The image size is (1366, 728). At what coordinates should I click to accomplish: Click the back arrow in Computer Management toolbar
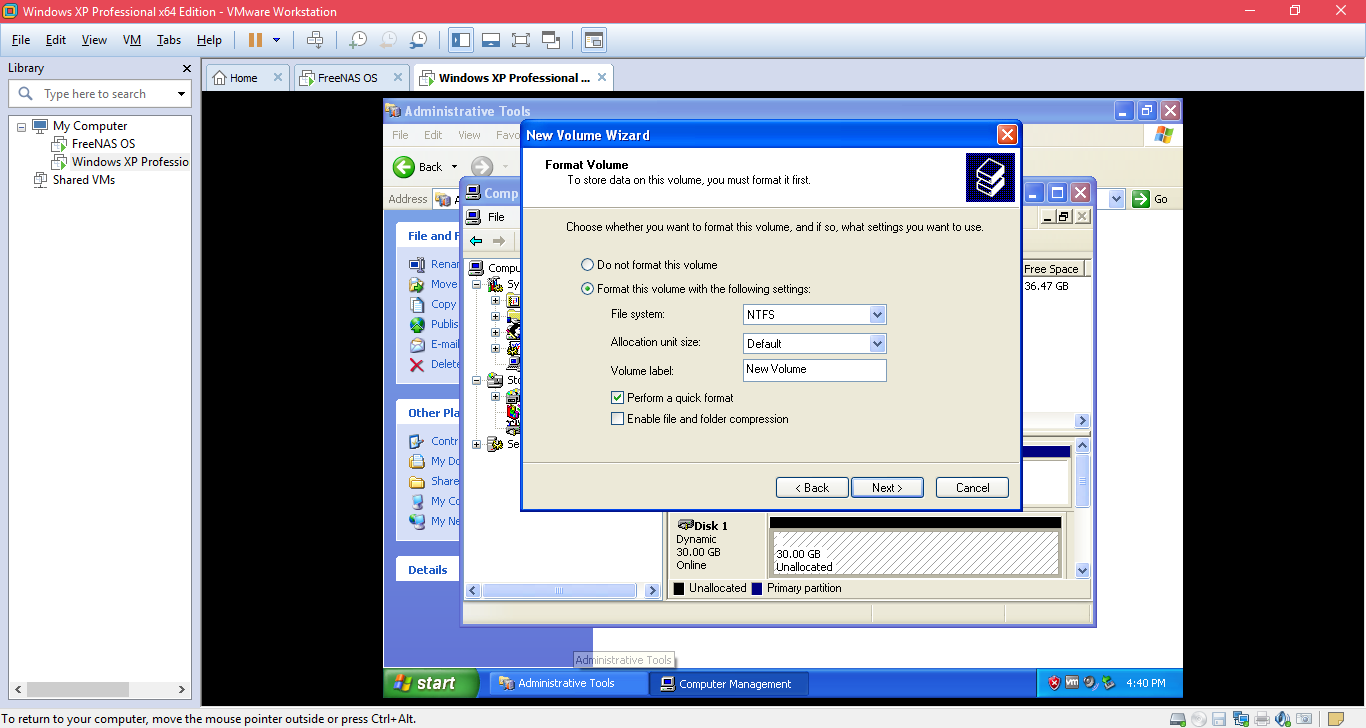[x=476, y=241]
